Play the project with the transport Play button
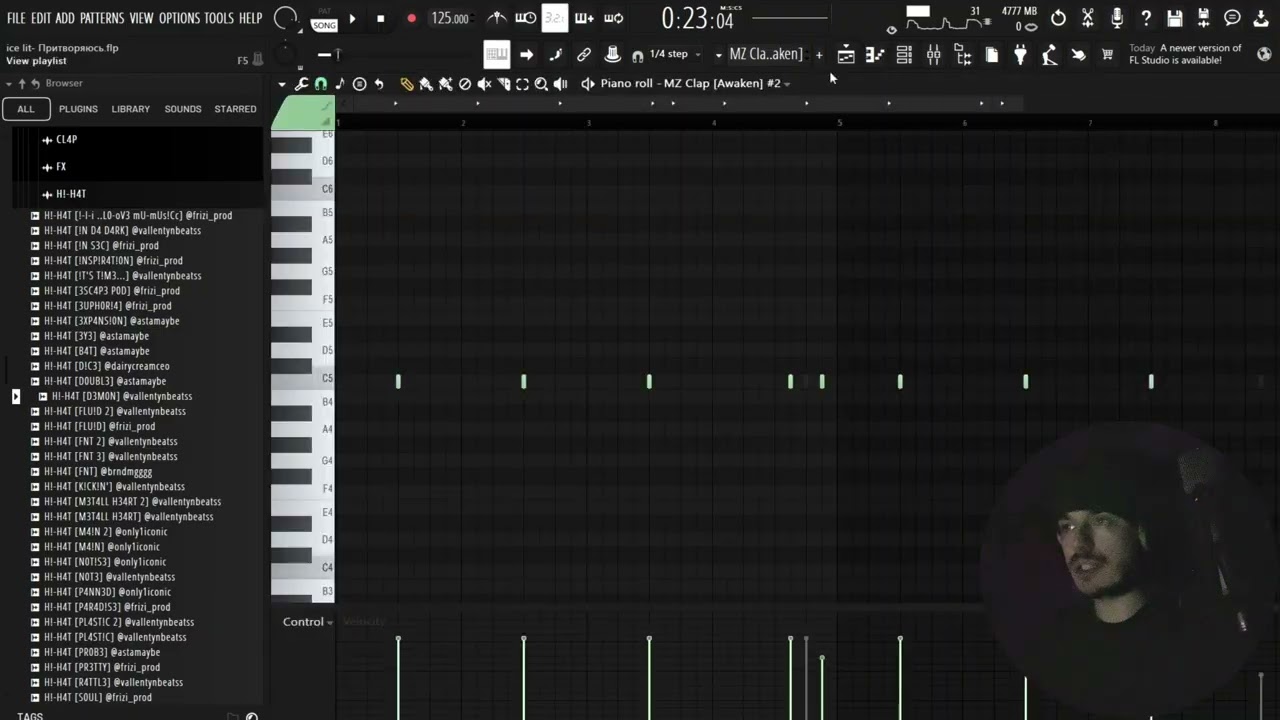The height and width of the screenshot is (720, 1280). tap(352, 18)
